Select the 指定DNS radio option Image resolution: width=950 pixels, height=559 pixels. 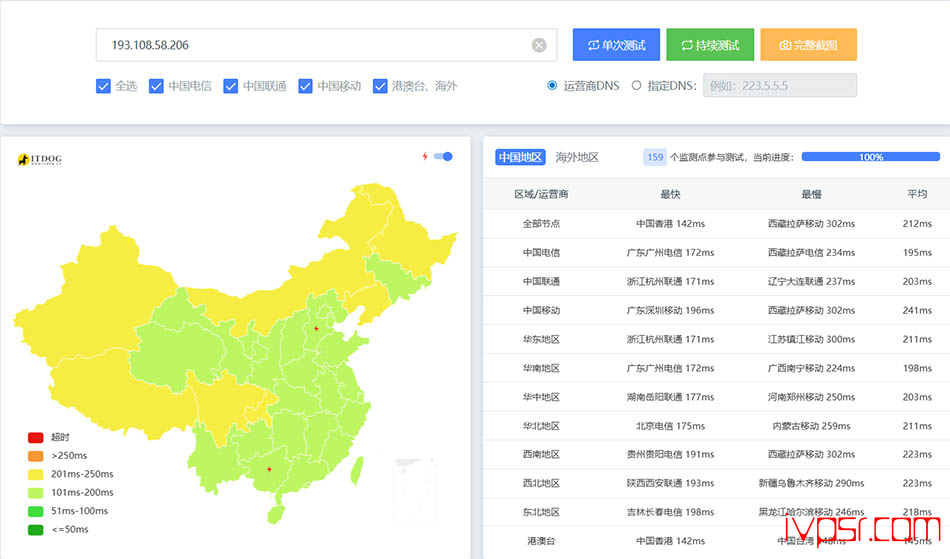click(x=636, y=86)
